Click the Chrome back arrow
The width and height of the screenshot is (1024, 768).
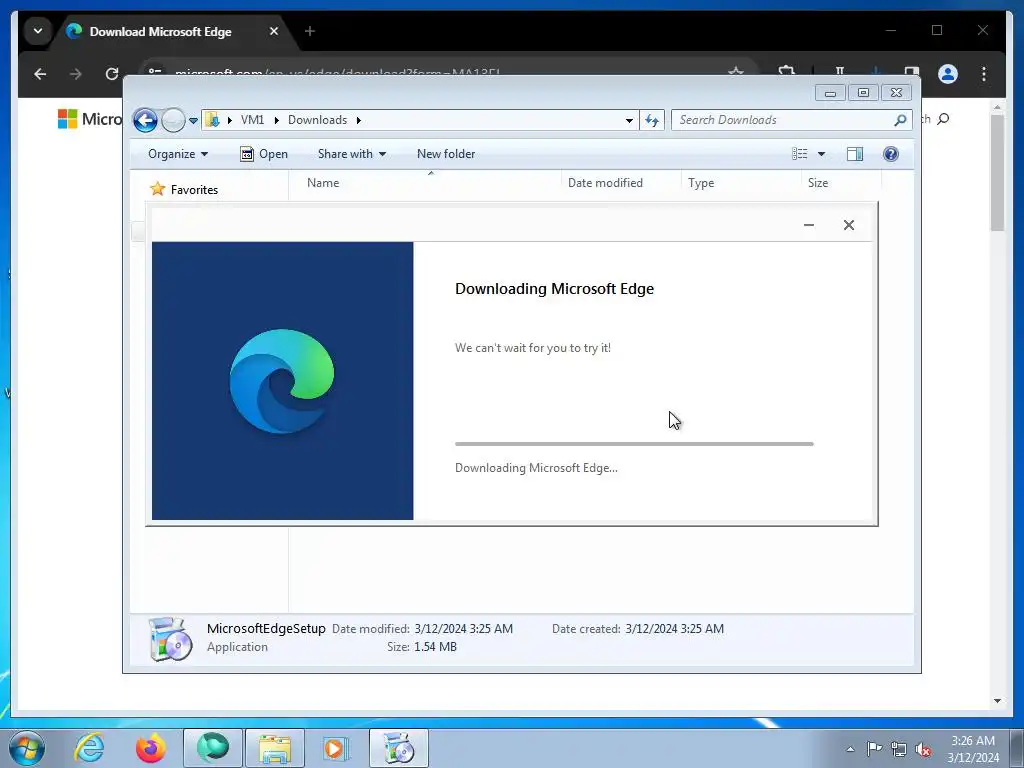pyautogui.click(x=40, y=74)
